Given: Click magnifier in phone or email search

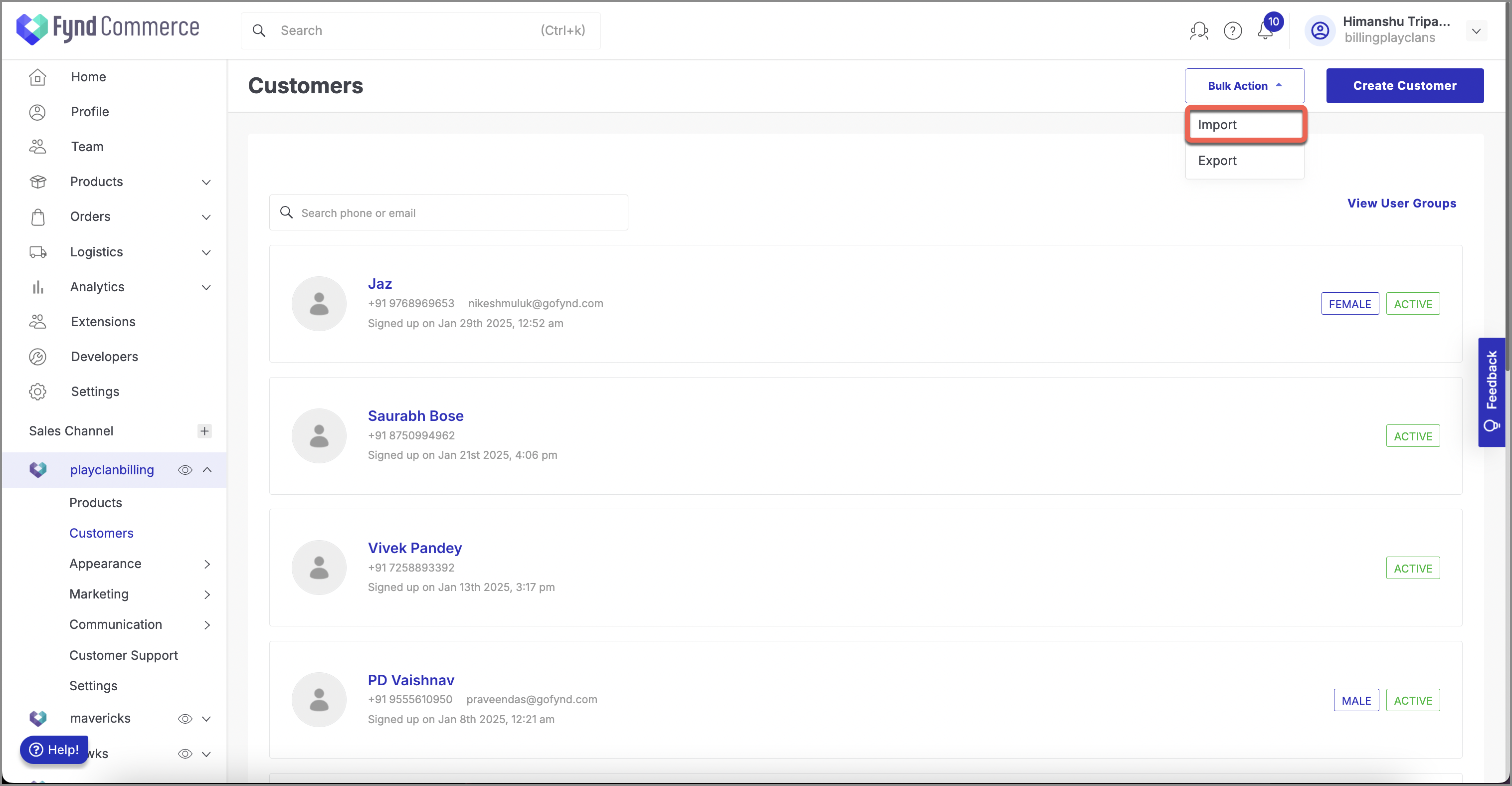Looking at the screenshot, I should pos(286,212).
